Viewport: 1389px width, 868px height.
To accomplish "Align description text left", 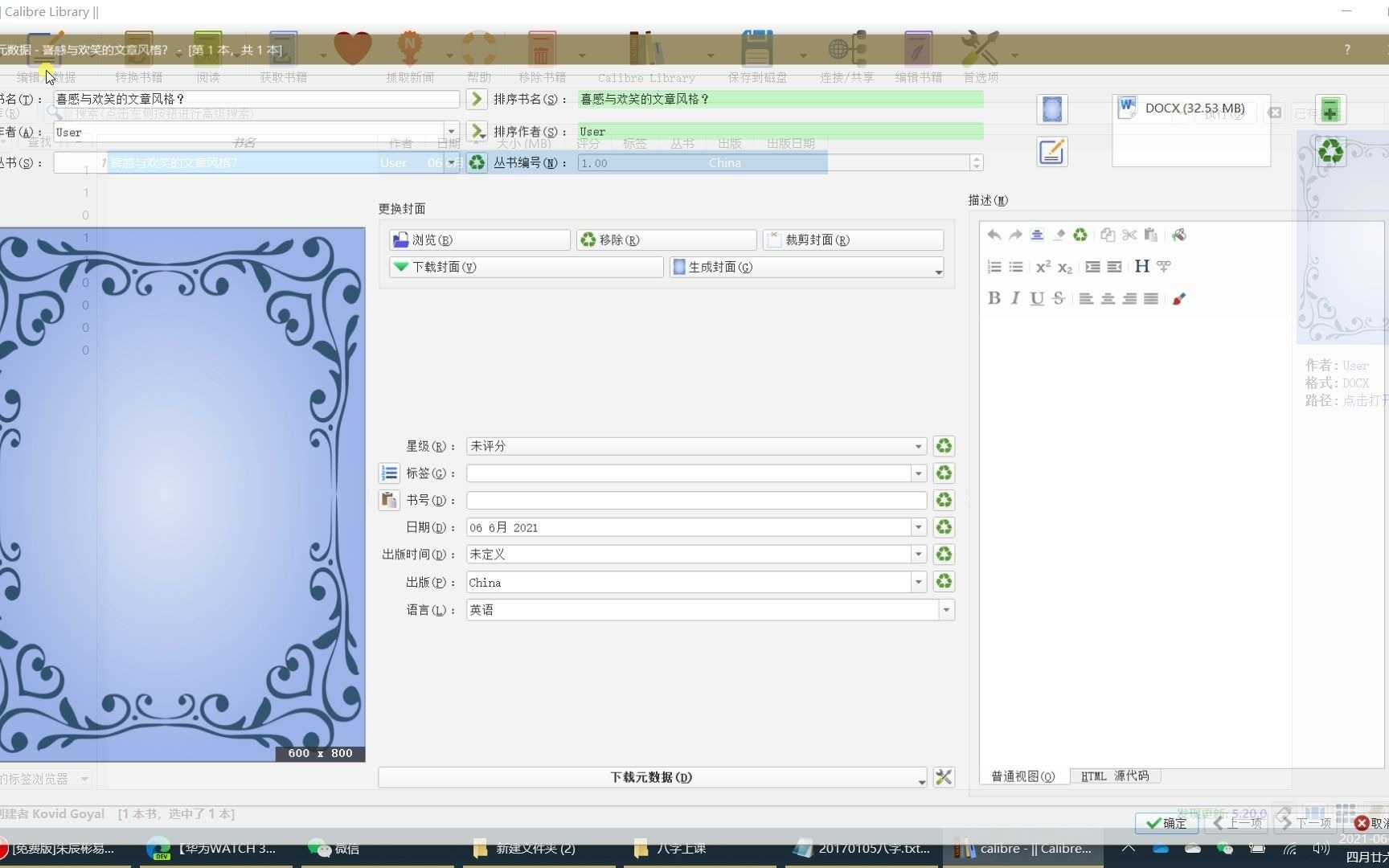I will click(1086, 298).
